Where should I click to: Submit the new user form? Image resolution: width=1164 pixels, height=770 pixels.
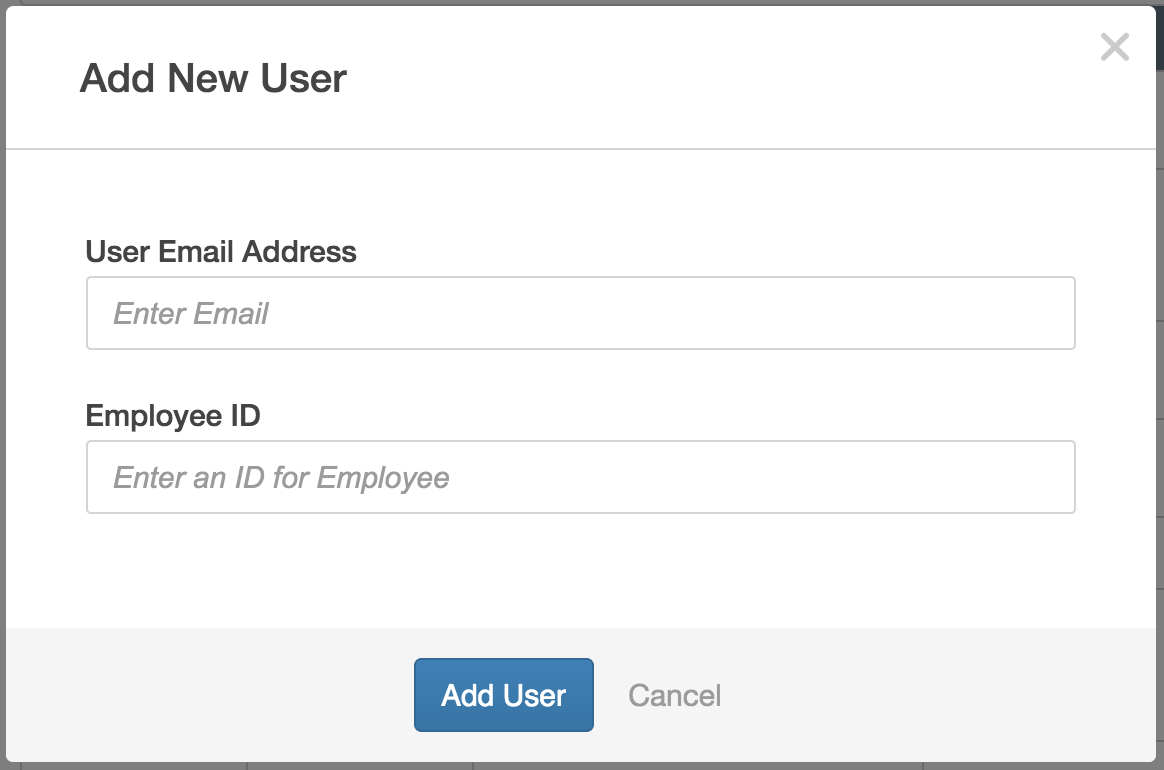pos(504,695)
